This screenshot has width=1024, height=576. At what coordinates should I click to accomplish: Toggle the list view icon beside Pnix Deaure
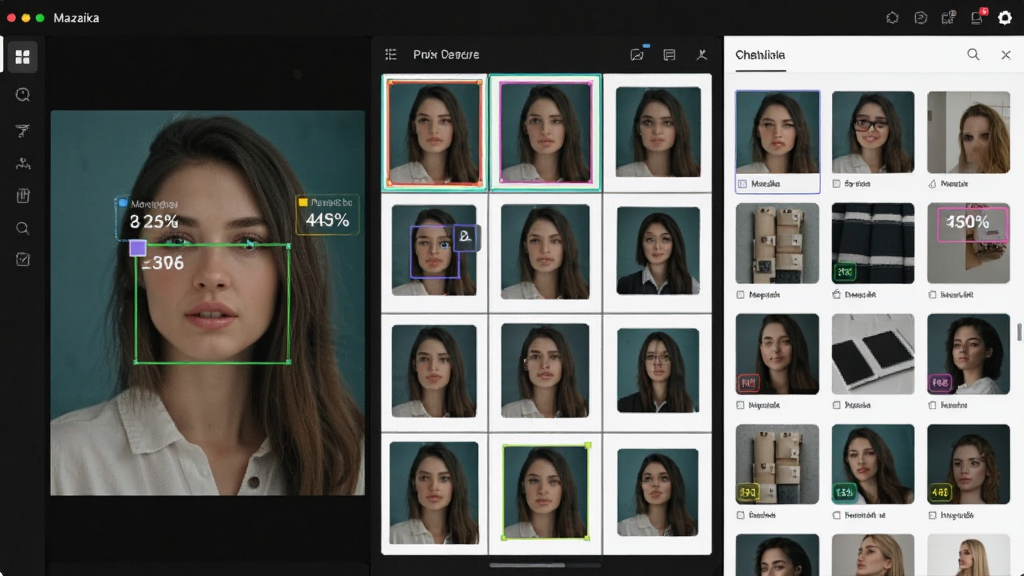tap(391, 54)
